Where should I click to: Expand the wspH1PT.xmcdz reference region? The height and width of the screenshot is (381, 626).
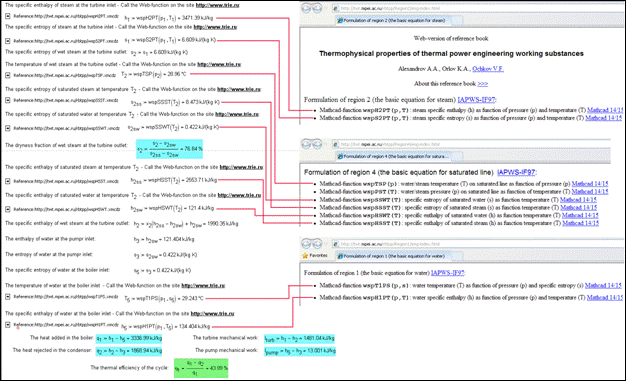click(x=8, y=325)
